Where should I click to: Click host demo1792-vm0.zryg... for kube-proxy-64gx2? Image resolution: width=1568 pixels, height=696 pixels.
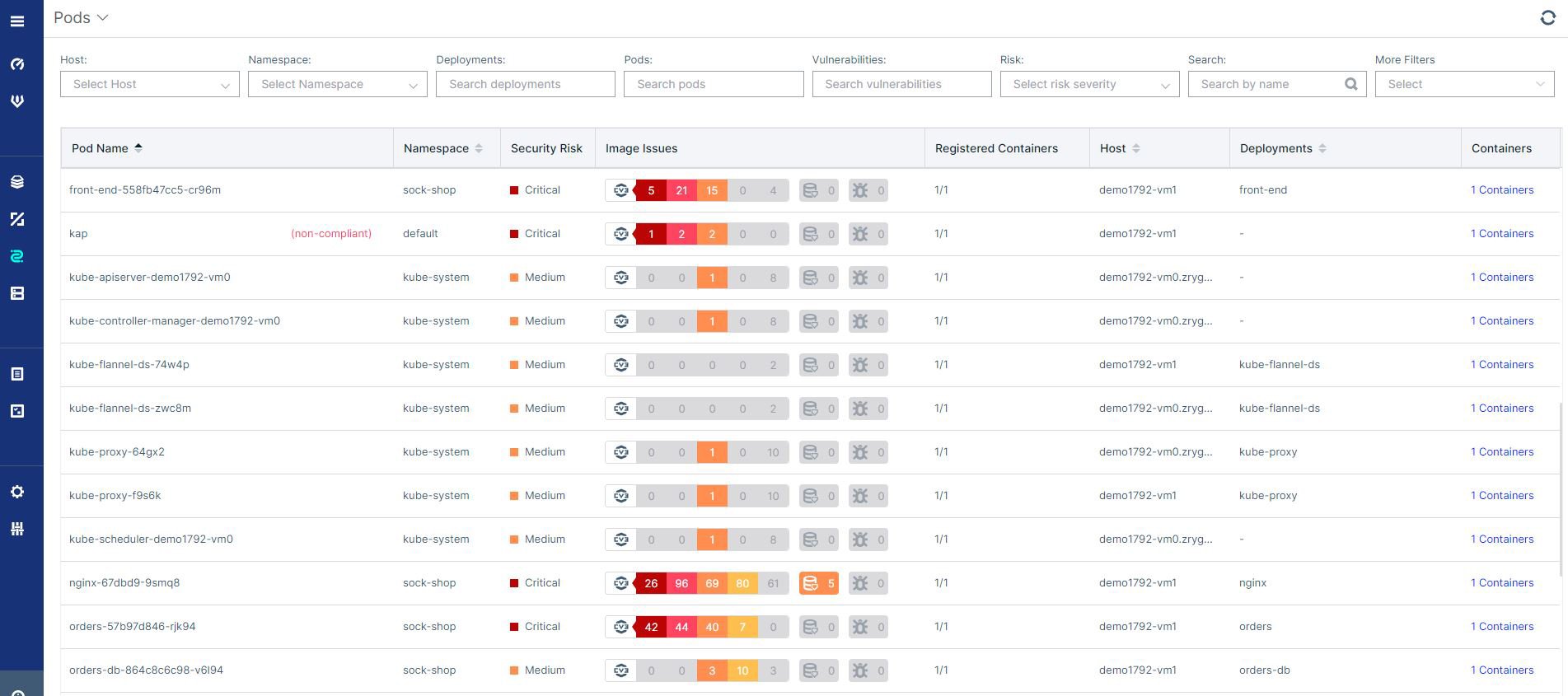(x=1155, y=452)
